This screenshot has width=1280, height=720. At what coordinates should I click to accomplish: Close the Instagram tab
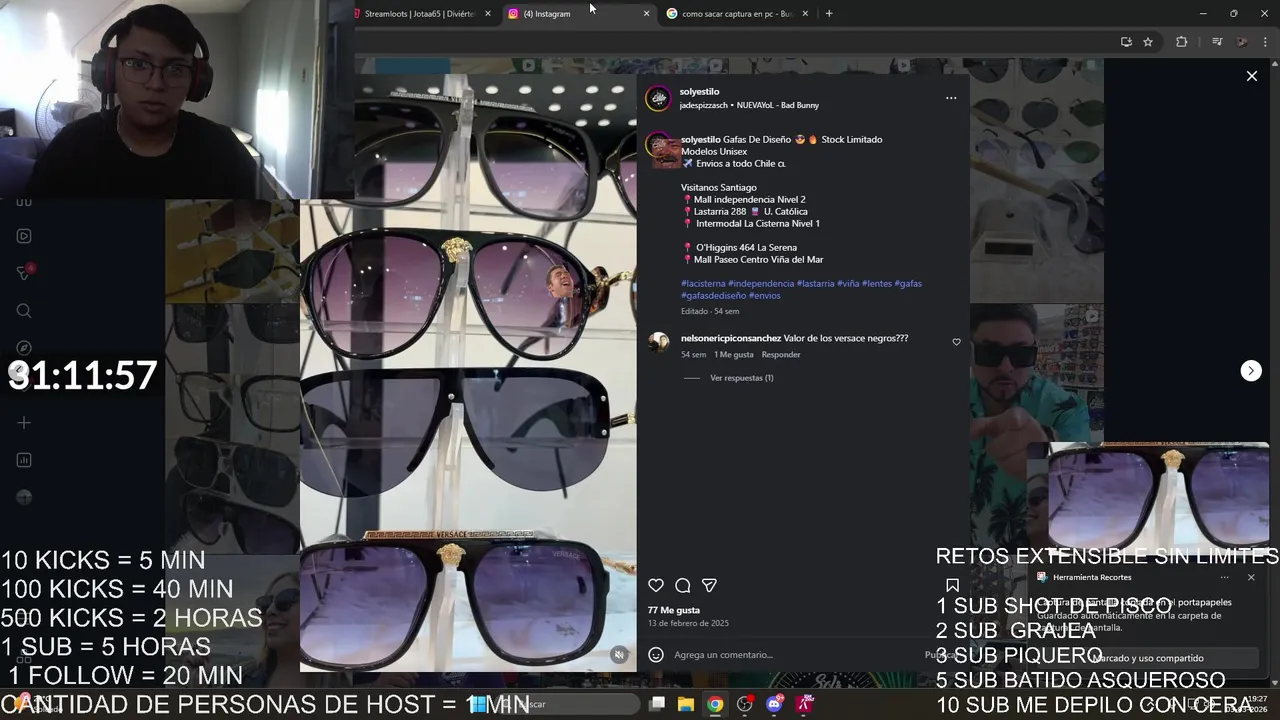pos(646,14)
